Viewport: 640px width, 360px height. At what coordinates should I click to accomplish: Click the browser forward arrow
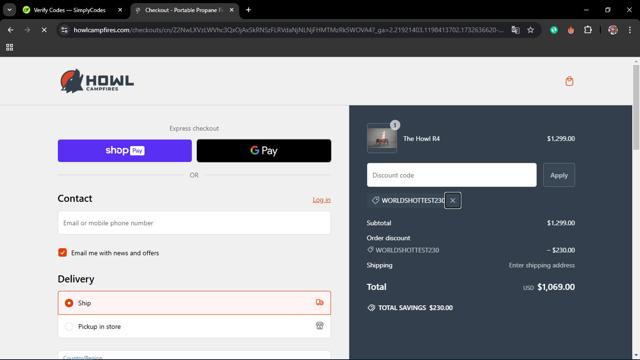pyautogui.click(x=27, y=30)
